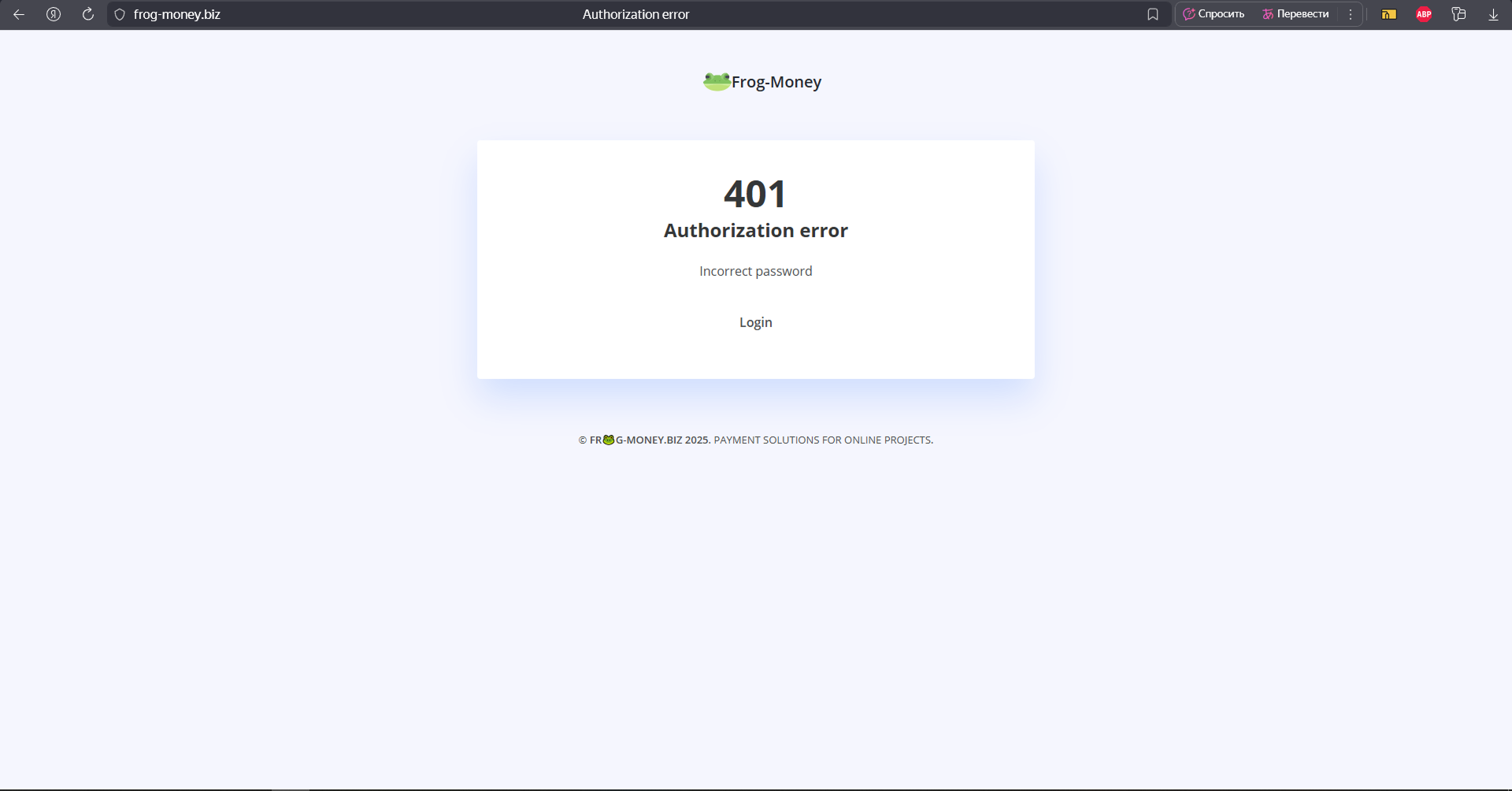
Task: Click the frog-money.biz URL in the address bar
Action: 177,14
